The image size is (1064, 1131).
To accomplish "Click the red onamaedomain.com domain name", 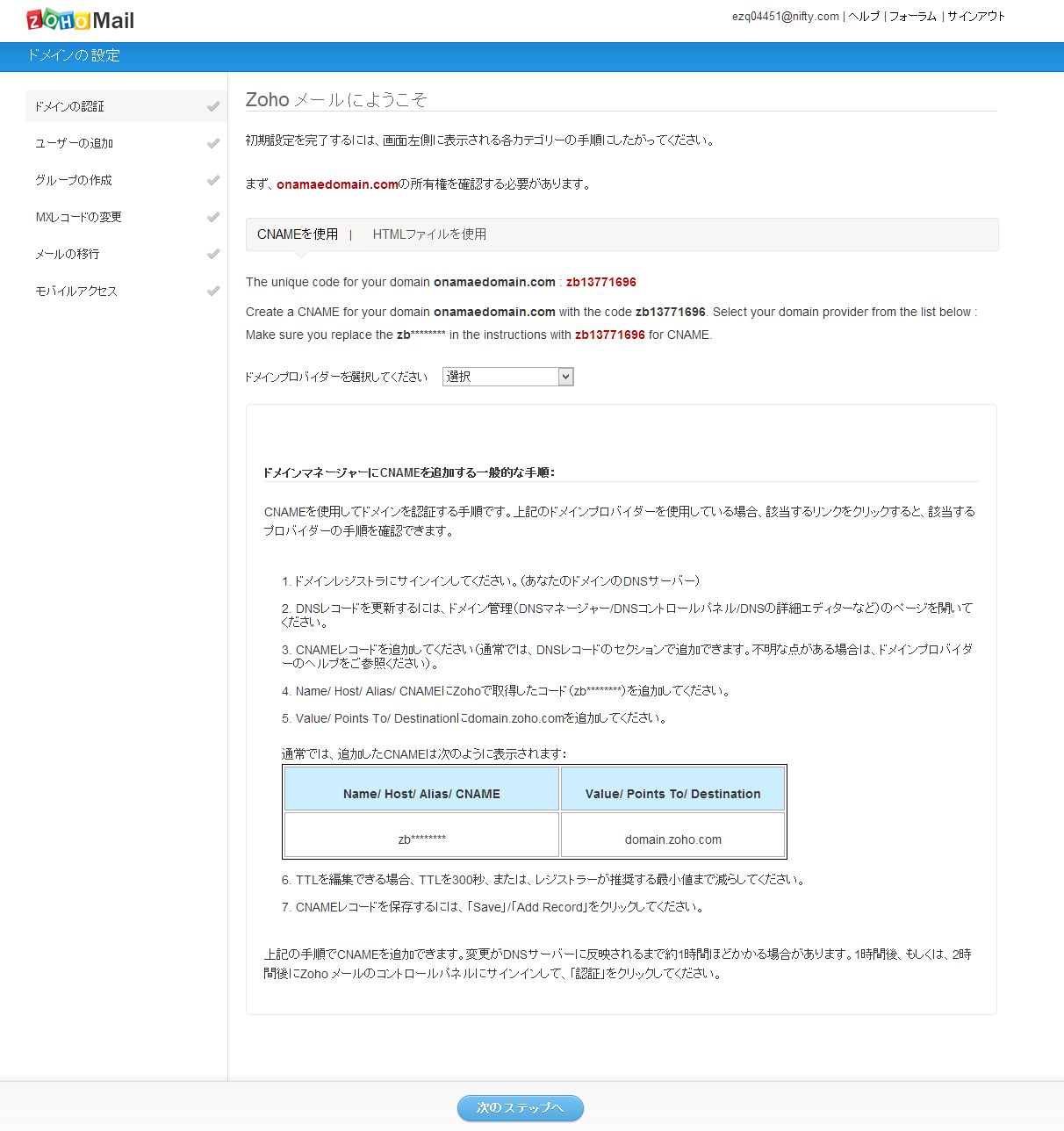I will [338, 184].
